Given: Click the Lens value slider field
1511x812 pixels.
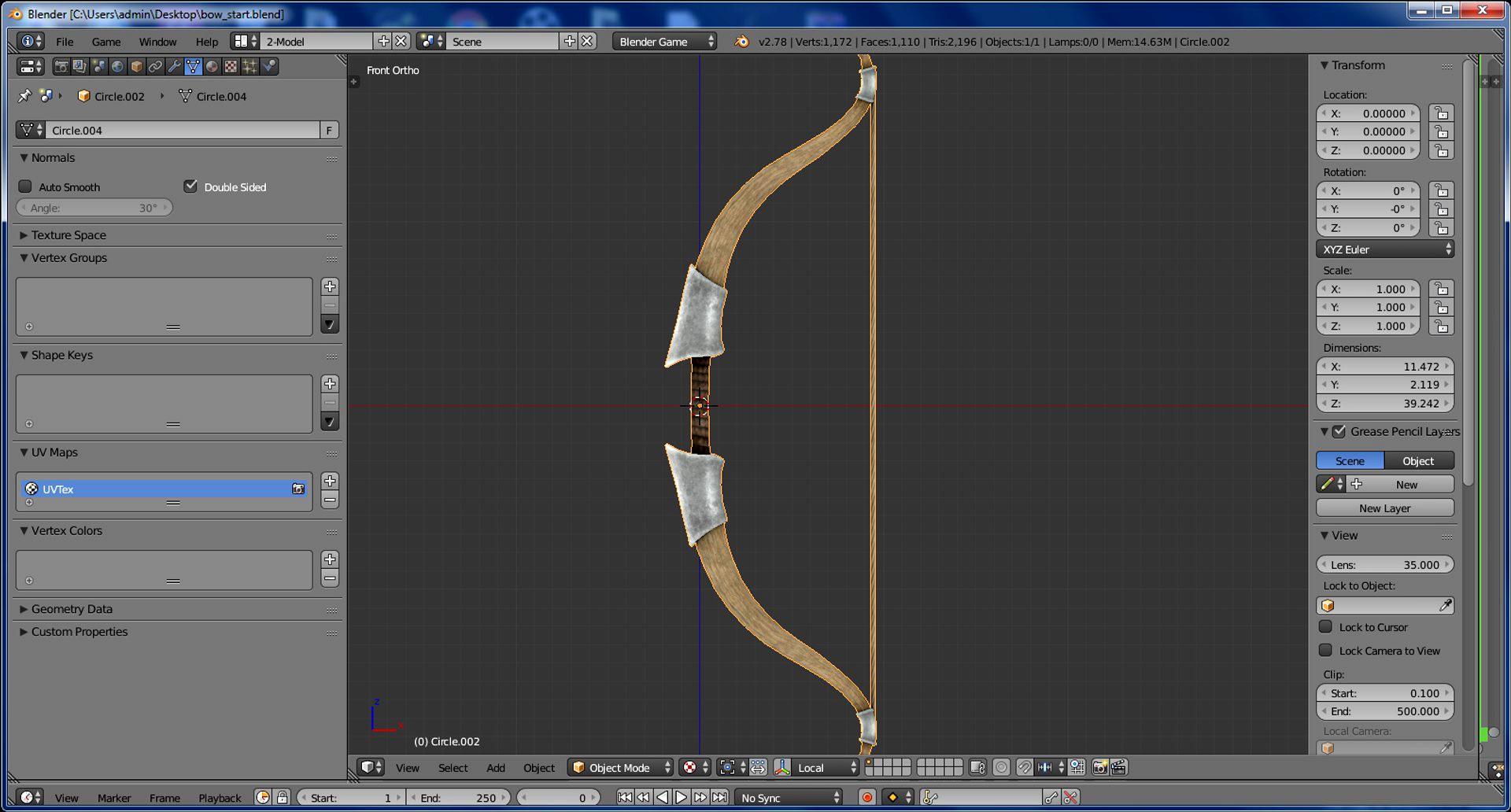Looking at the screenshot, I should [1385, 565].
